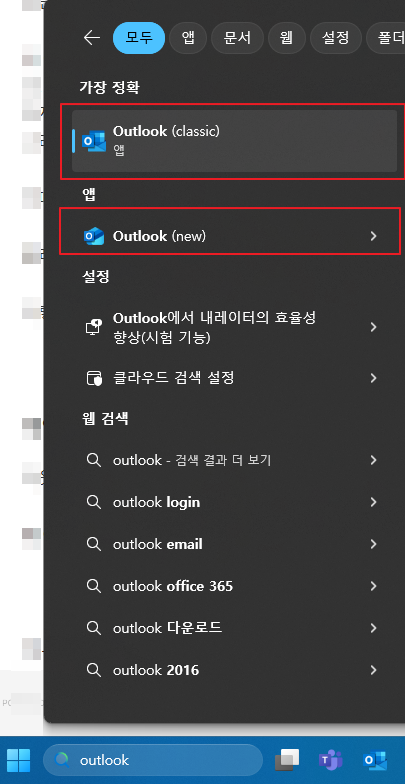
Task: Expand chevron for 'outlook - 검색 결과 더 보기'
Action: pyautogui.click(x=373, y=460)
